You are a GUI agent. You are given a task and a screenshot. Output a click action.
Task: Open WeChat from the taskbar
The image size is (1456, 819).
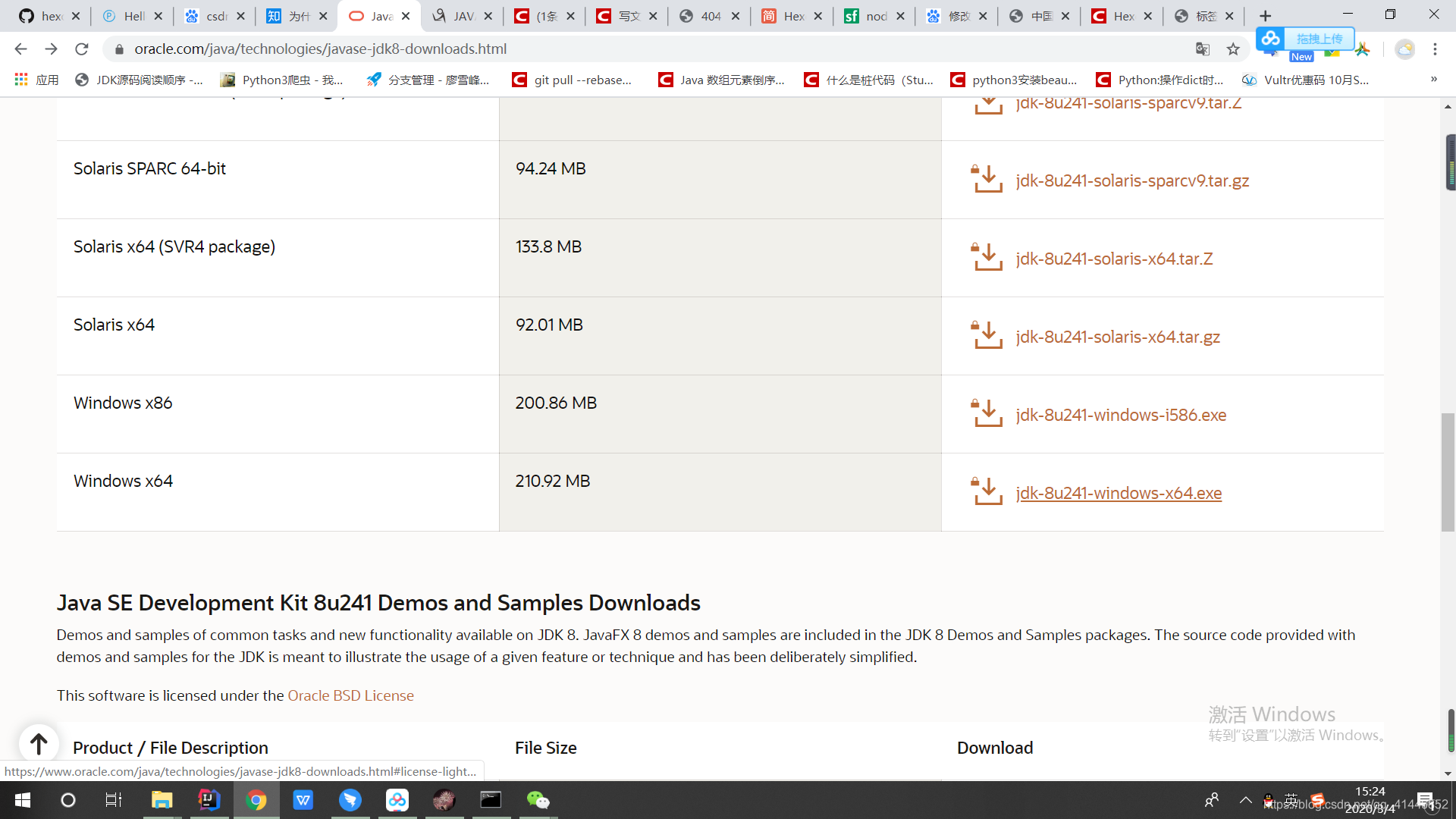(x=538, y=800)
